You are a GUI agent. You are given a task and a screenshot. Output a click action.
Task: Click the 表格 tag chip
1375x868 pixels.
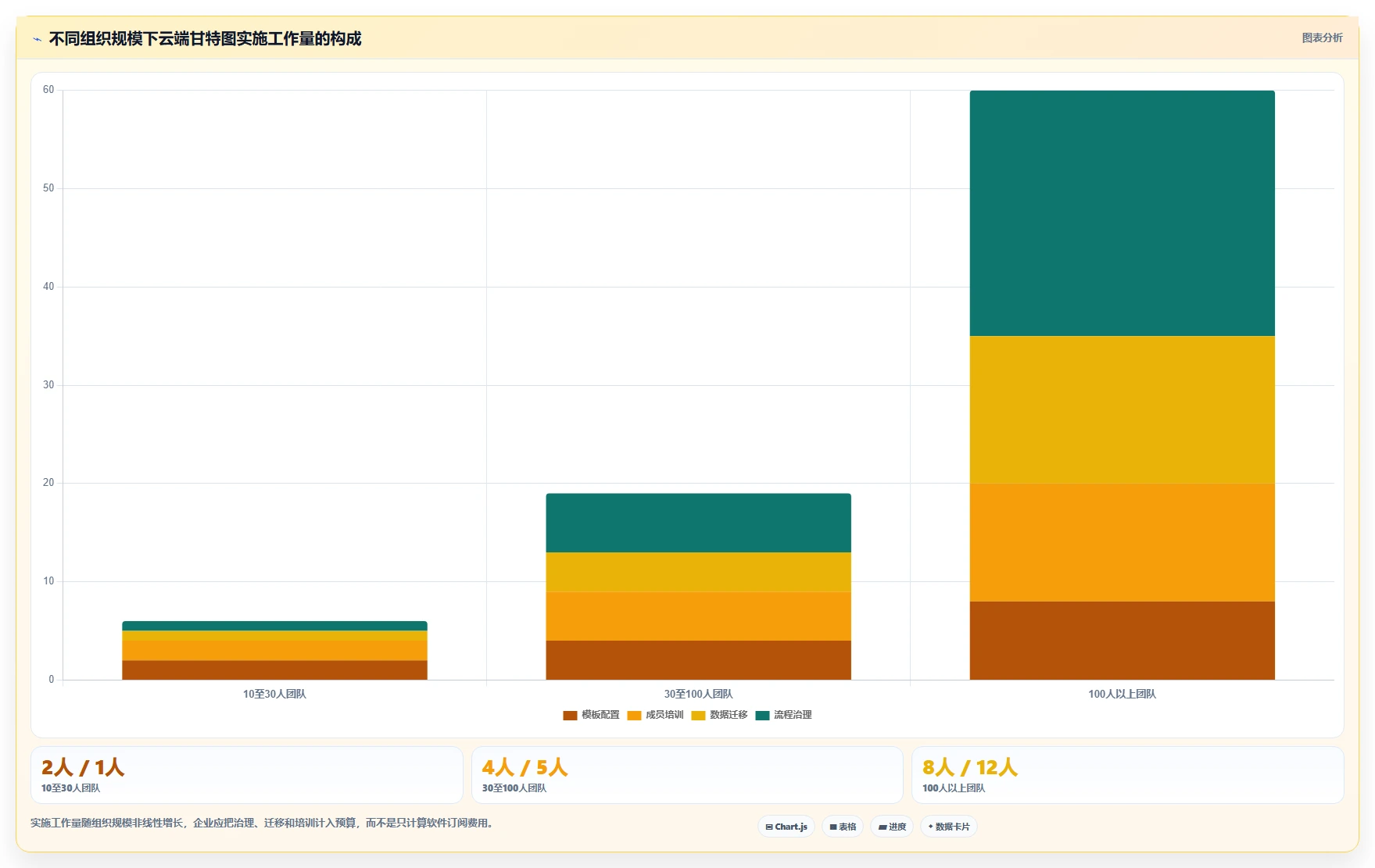point(843,827)
